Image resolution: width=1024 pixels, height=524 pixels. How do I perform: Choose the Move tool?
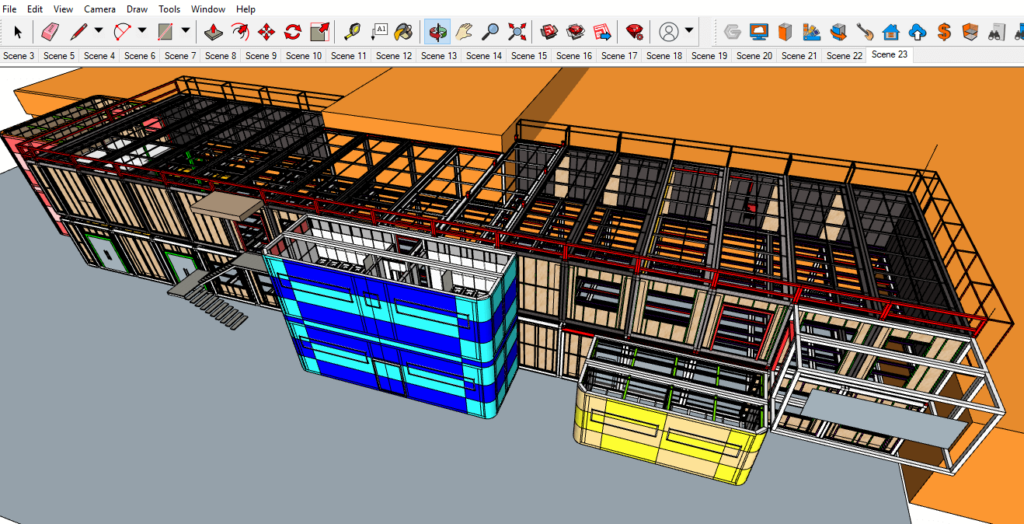coord(267,31)
